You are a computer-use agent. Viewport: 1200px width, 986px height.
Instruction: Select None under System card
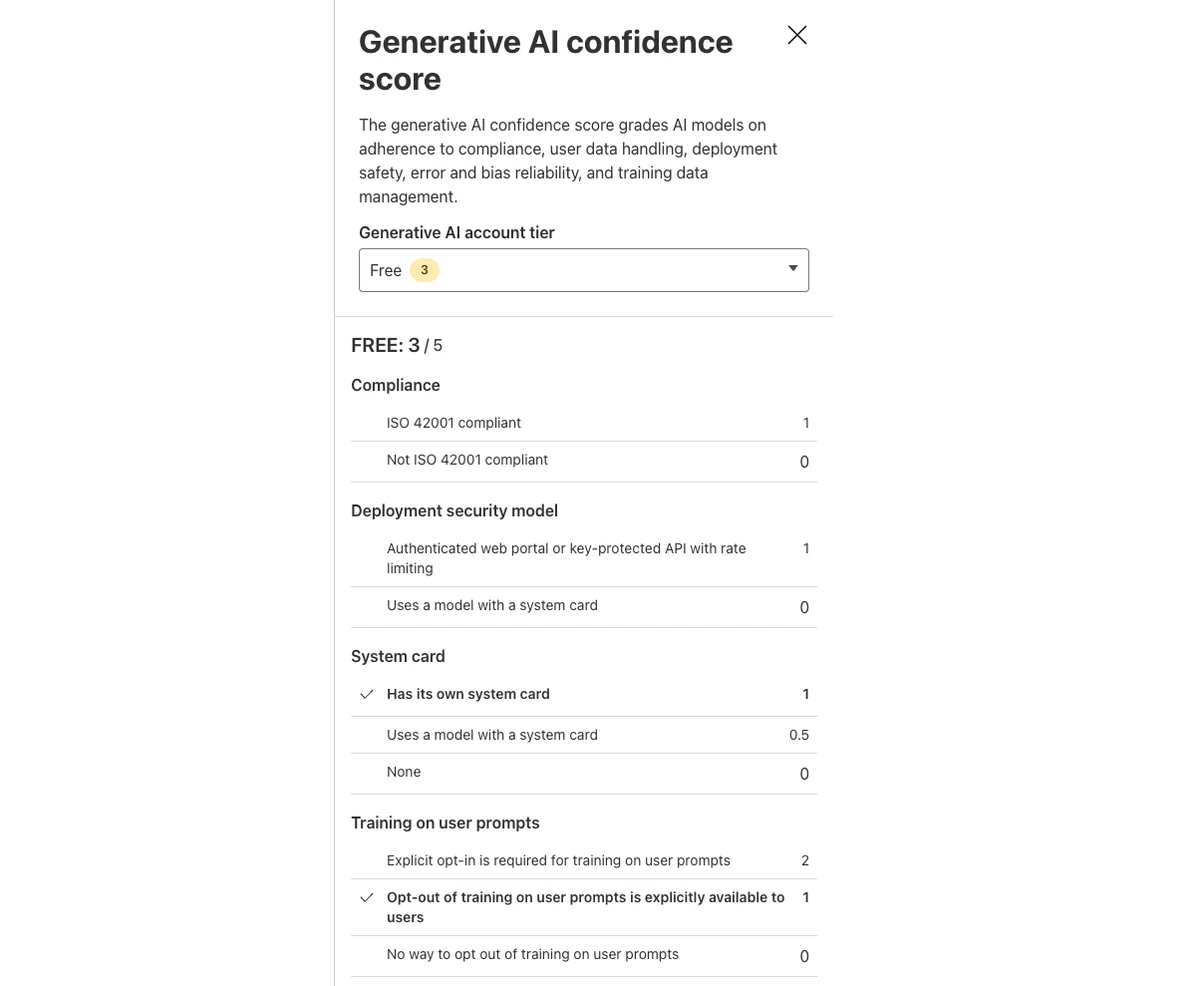click(x=584, y=773)
